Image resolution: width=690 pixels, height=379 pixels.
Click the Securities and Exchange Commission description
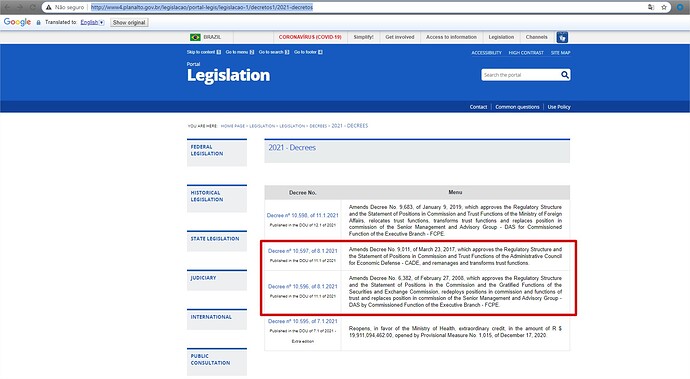click(455, 291)
